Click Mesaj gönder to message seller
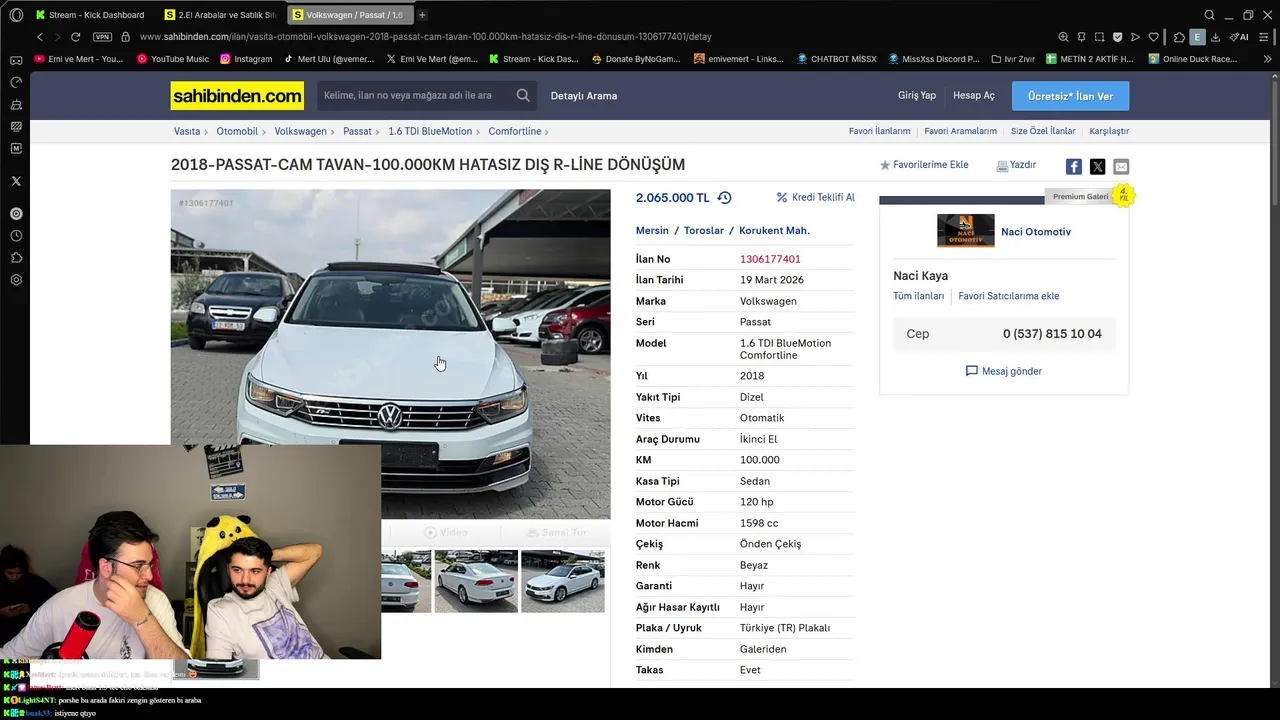The width and height of the screenshot is (1280, 720). (1004, 371)
